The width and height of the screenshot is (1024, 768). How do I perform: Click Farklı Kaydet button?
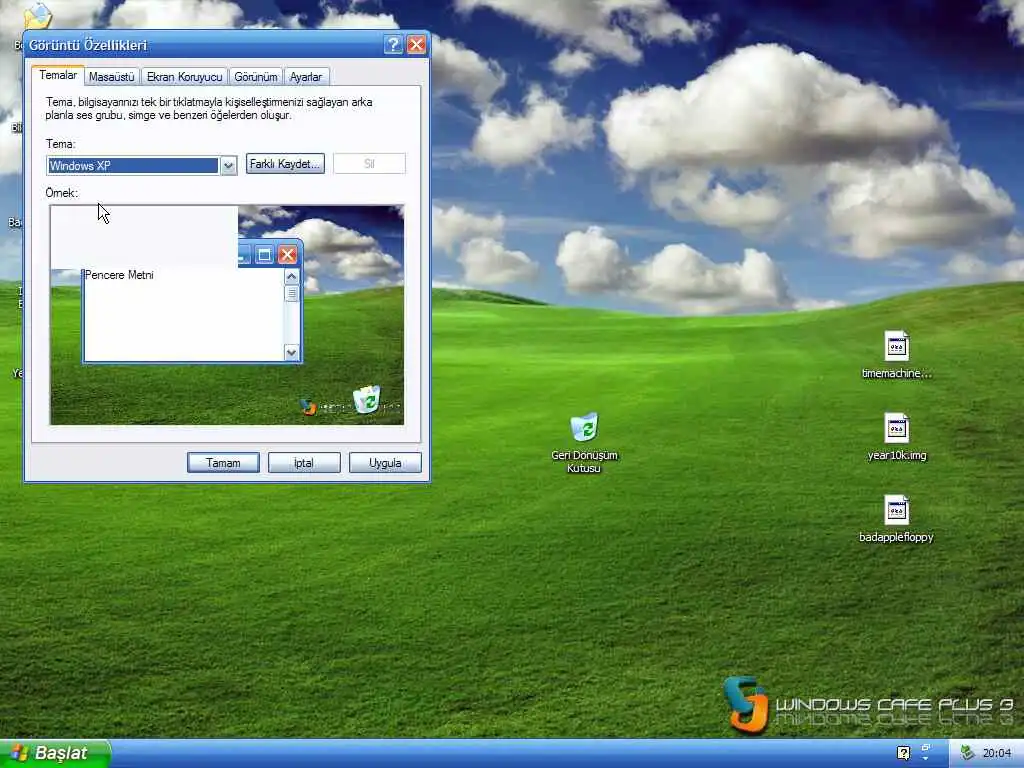[285, 164]
